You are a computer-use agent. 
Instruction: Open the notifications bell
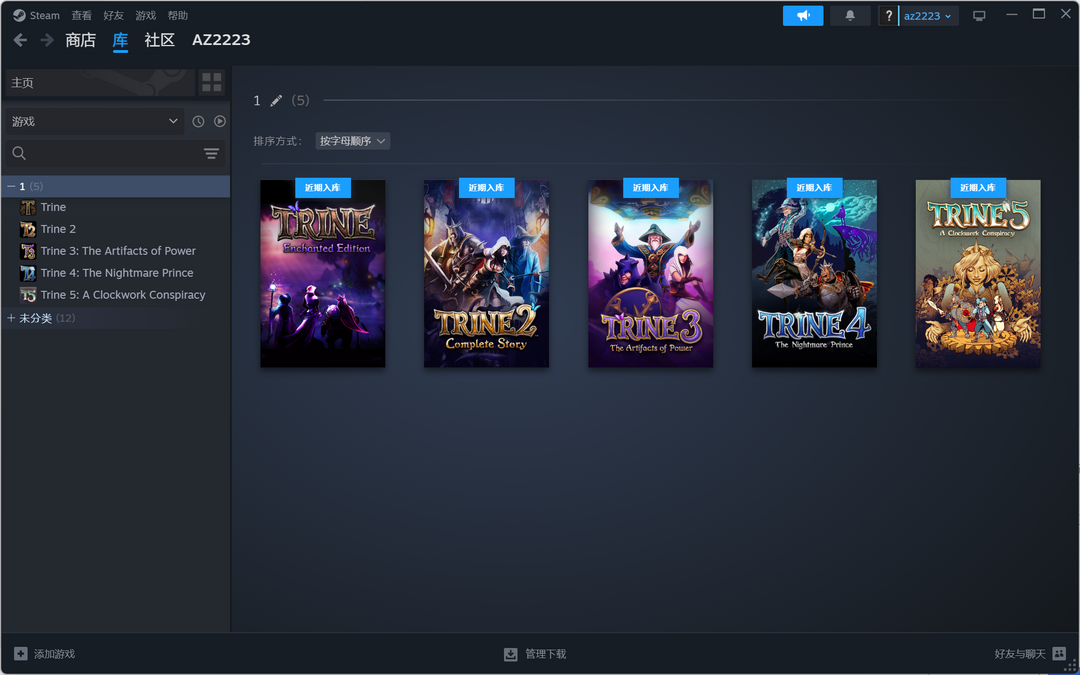click(850, 16)
